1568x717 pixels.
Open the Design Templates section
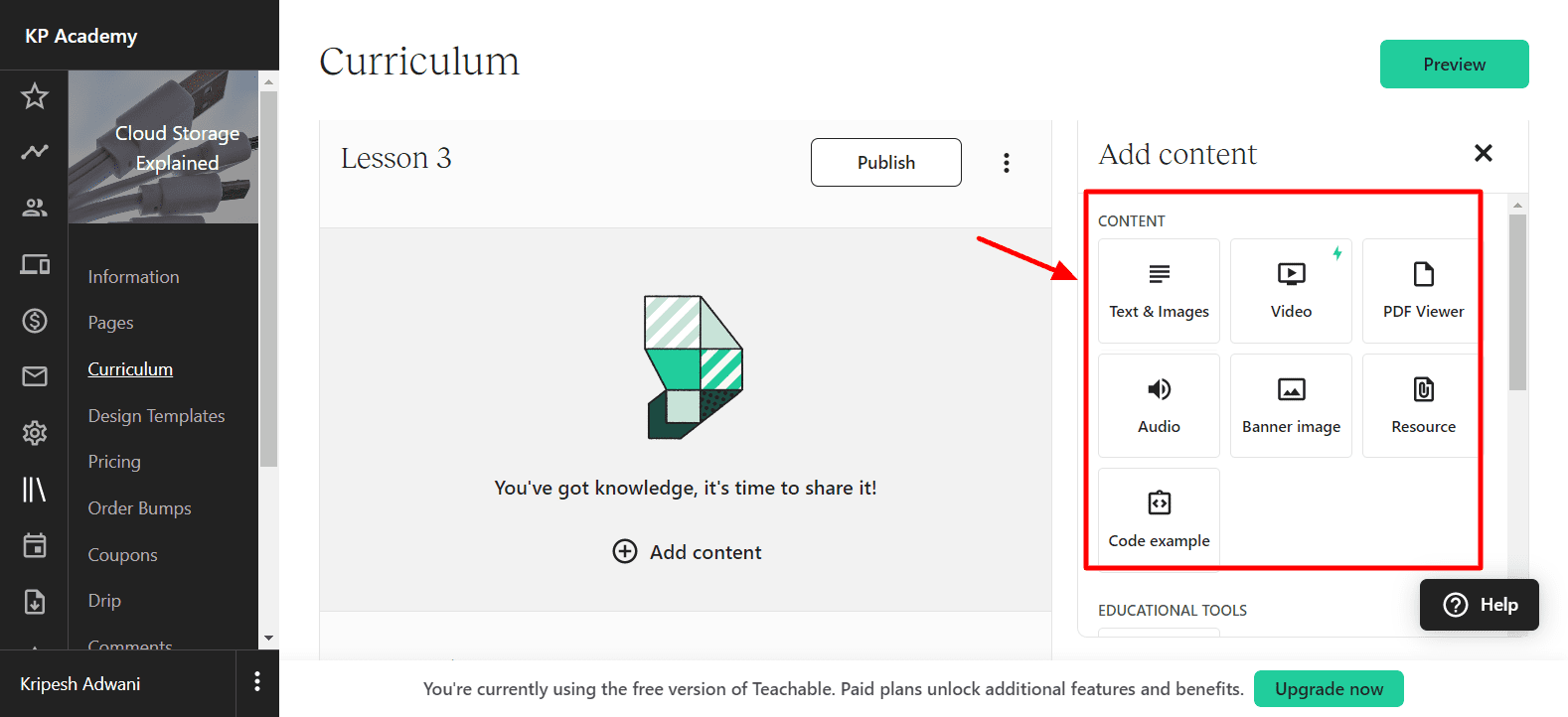pyautogui.click(x=156, y=416)
